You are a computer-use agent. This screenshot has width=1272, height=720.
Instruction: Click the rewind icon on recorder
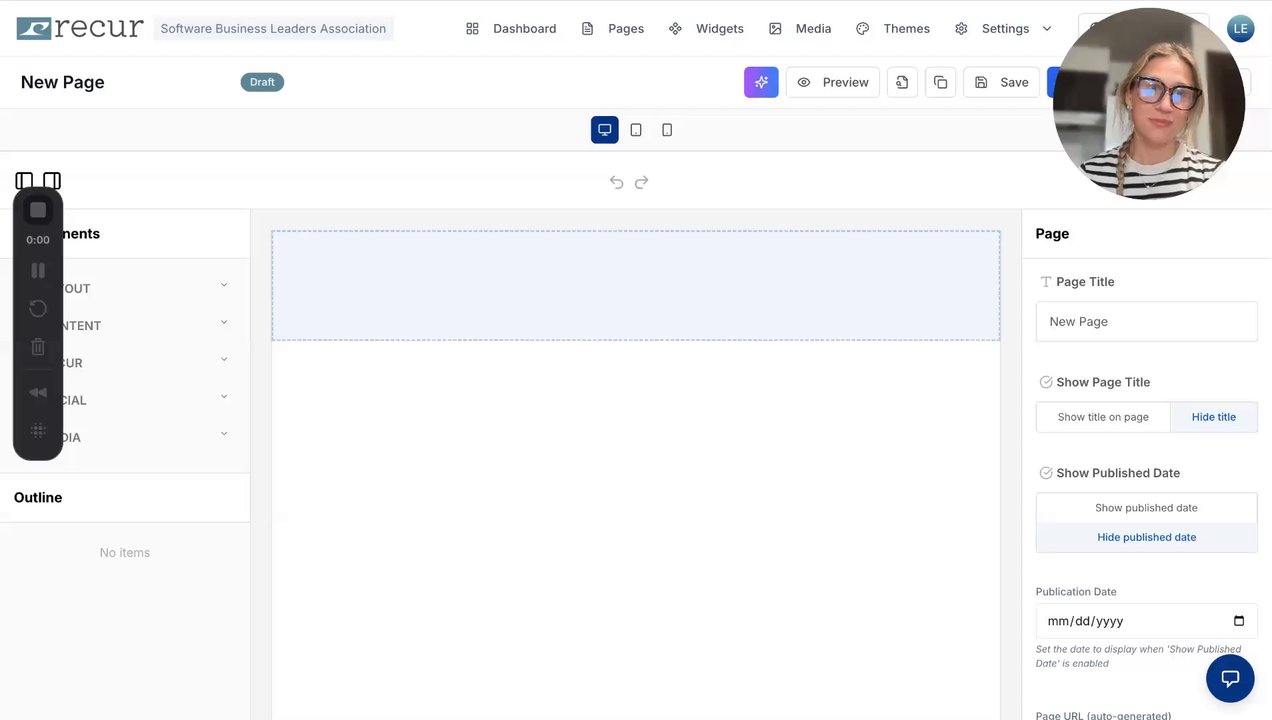[38, 392]
